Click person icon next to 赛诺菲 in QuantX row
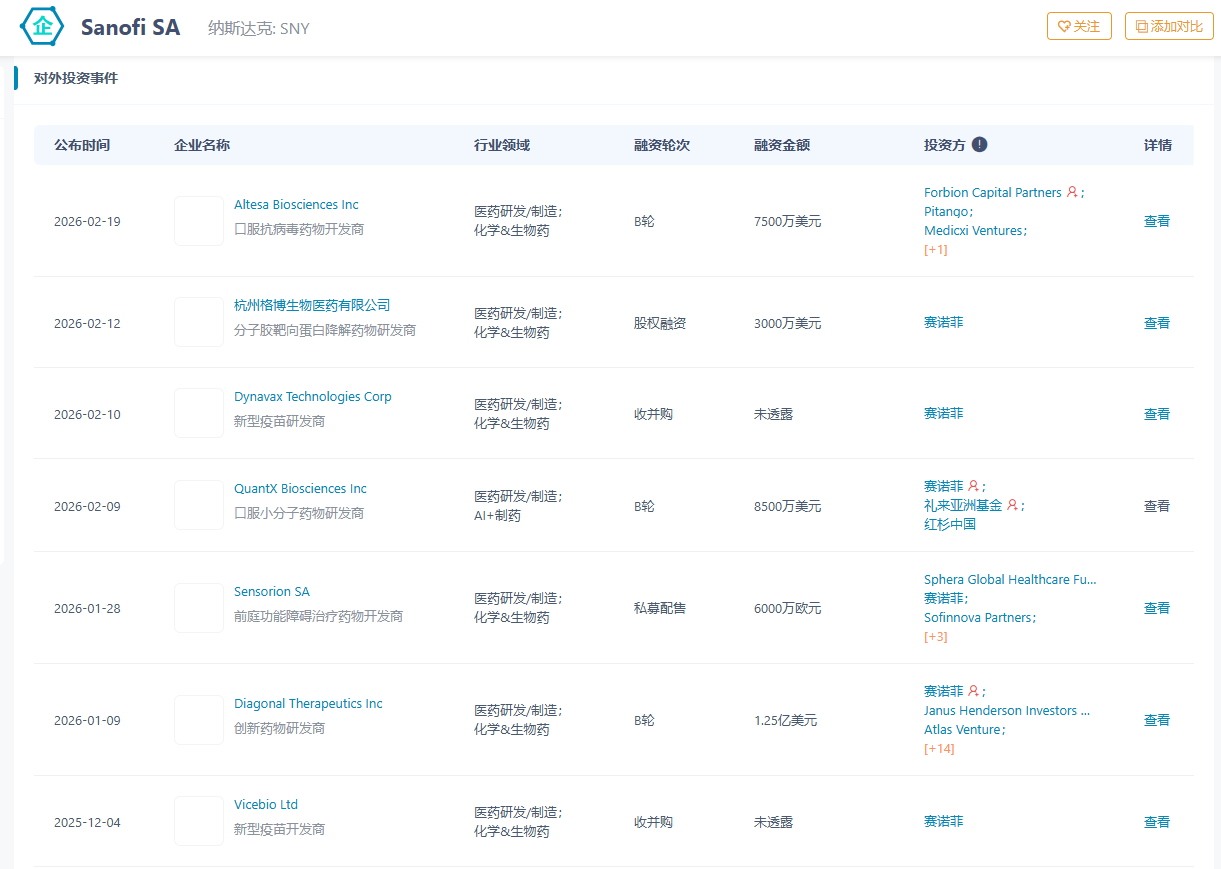This screenshot has height=869, width=1221. click(973, 486)
